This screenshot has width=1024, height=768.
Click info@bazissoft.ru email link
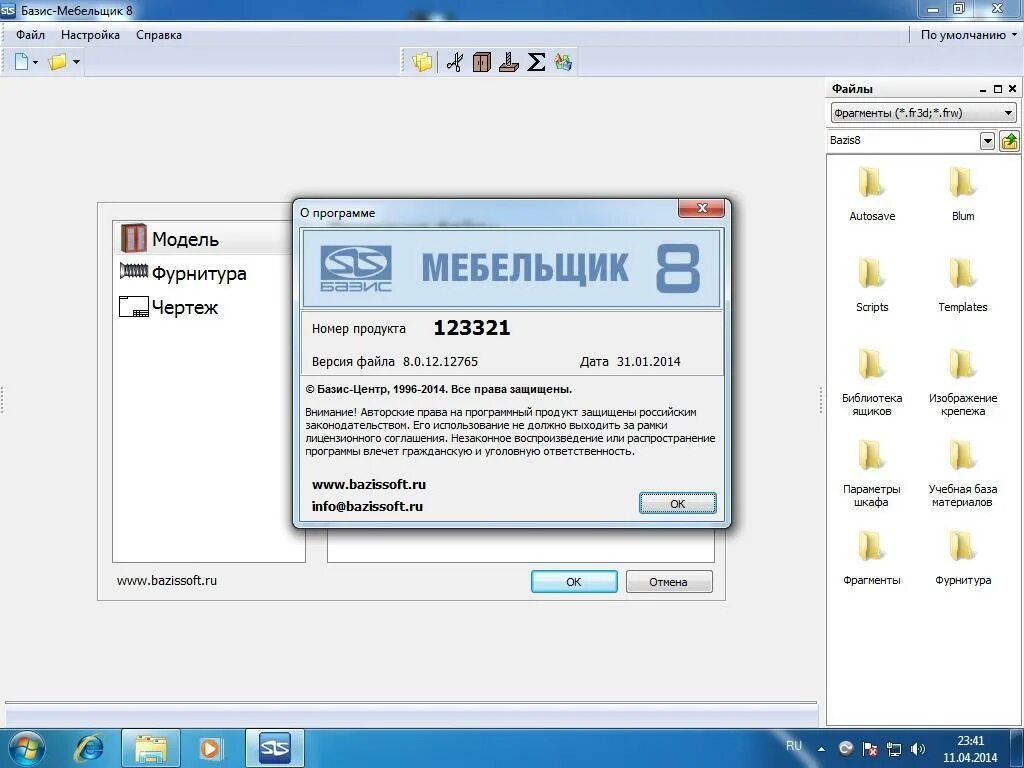coord(367,506)
